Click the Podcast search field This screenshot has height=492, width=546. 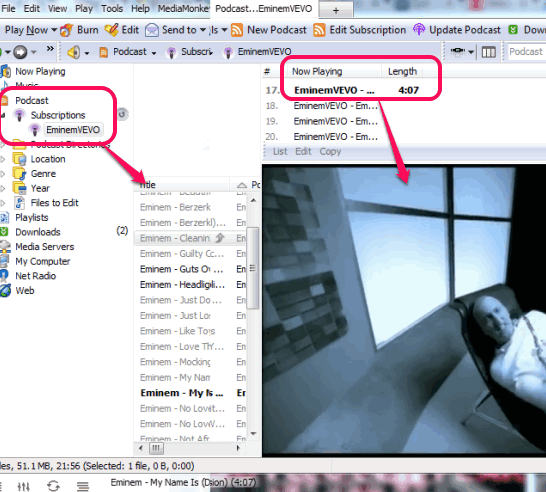click(x=526, y=52)
